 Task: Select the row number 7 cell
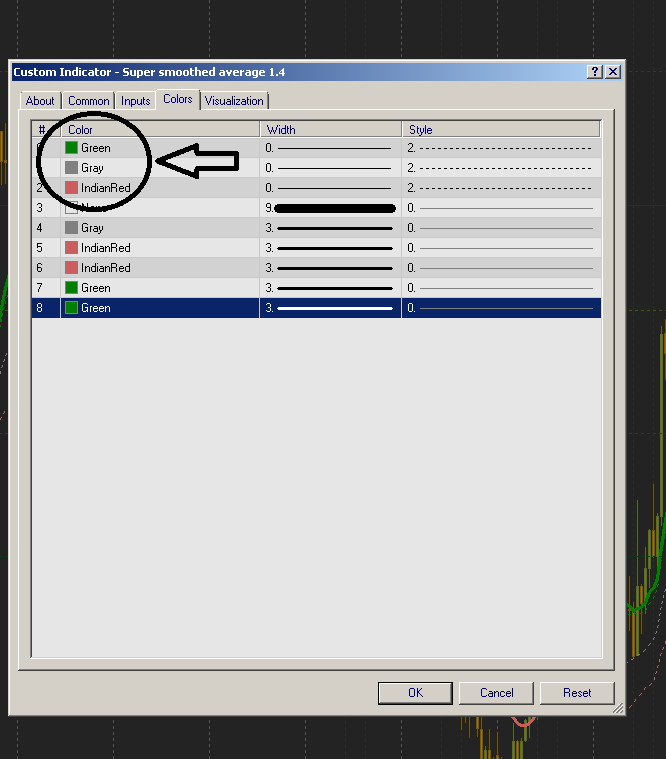46,288
